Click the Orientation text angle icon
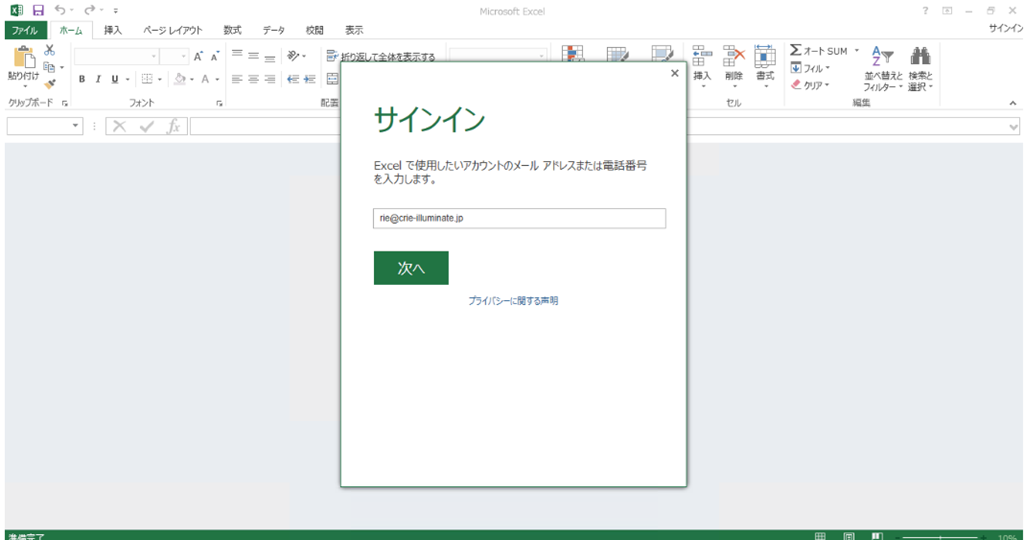Screen dimensions: 1024x540 (x=293, y=56)
